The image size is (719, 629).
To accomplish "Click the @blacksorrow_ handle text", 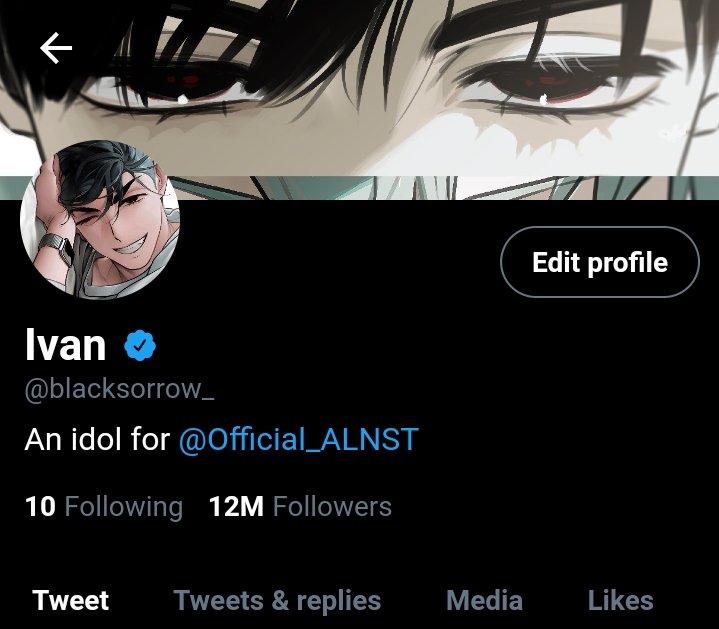I will pos(120,390).
